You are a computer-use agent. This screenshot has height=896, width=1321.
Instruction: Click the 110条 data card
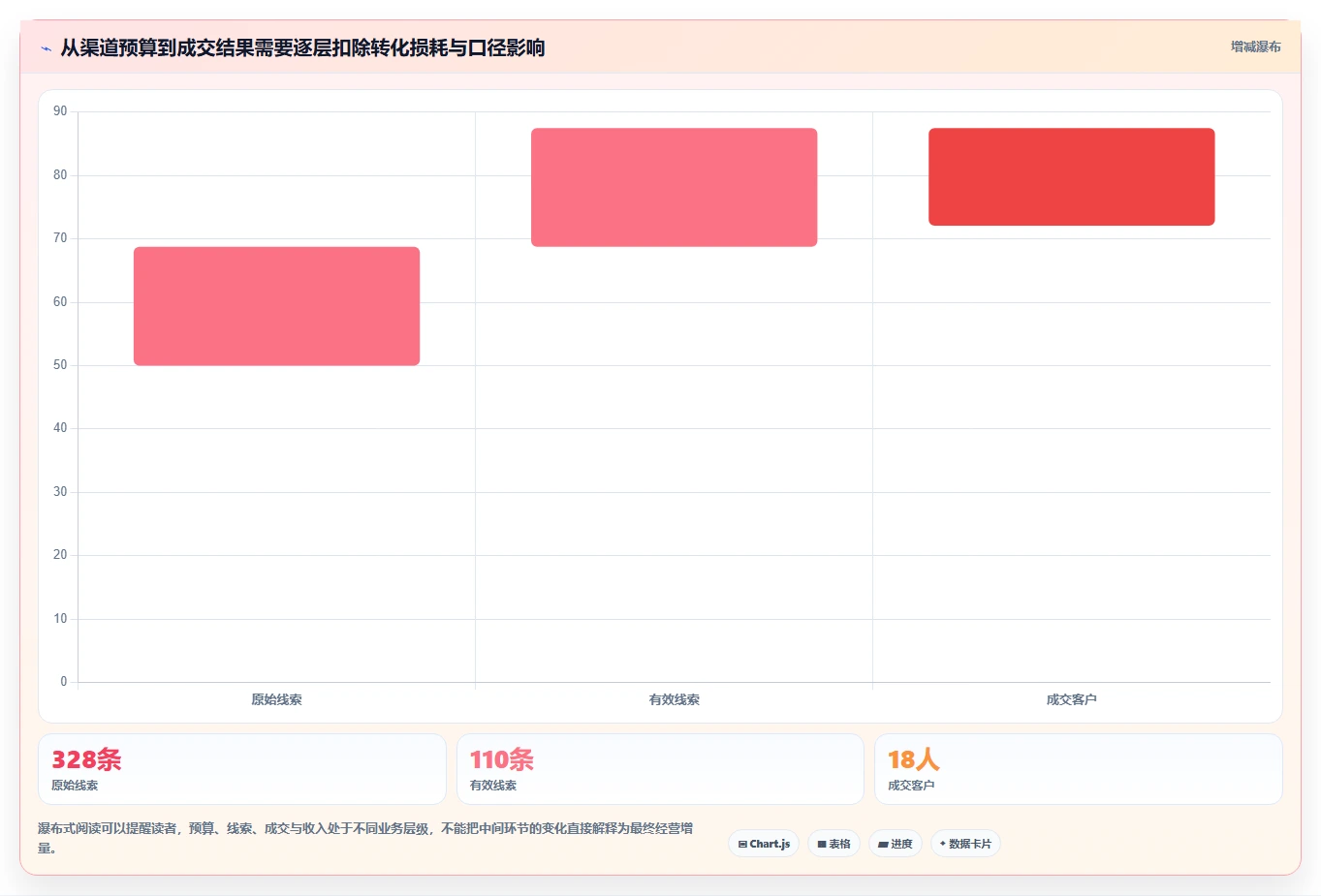point(660,769)
